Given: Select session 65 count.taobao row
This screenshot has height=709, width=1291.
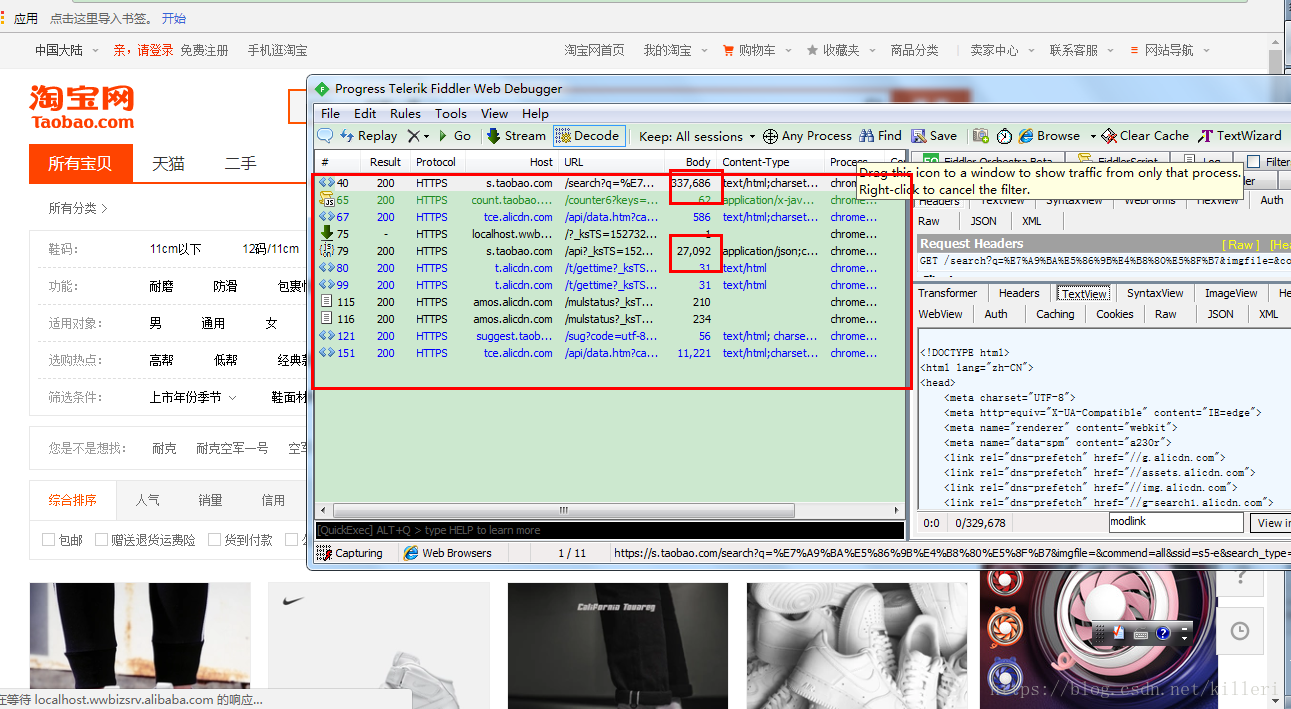Looking at the screenshot, I should click(x=610, y=200).
